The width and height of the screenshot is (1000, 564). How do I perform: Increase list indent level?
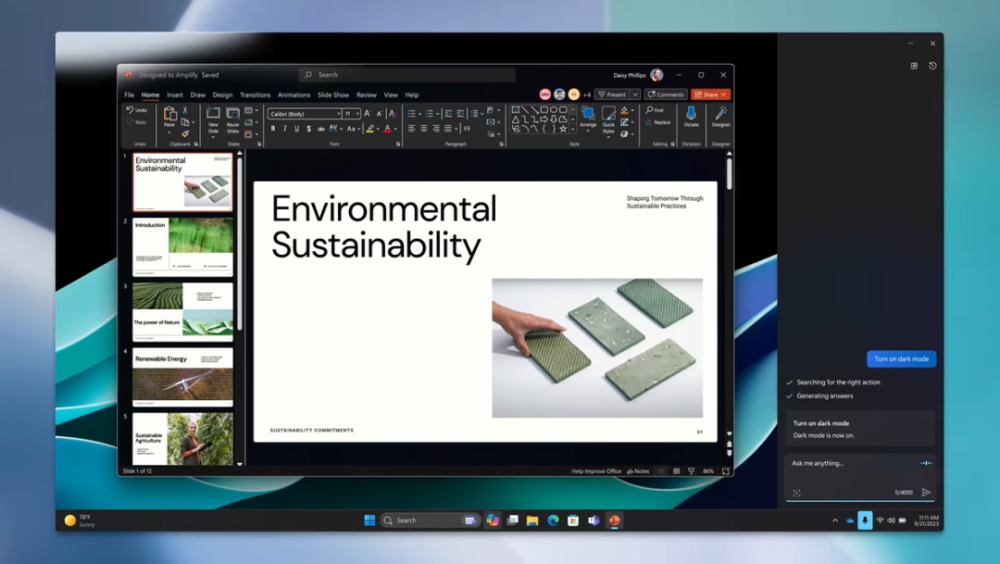pos(460,114)
